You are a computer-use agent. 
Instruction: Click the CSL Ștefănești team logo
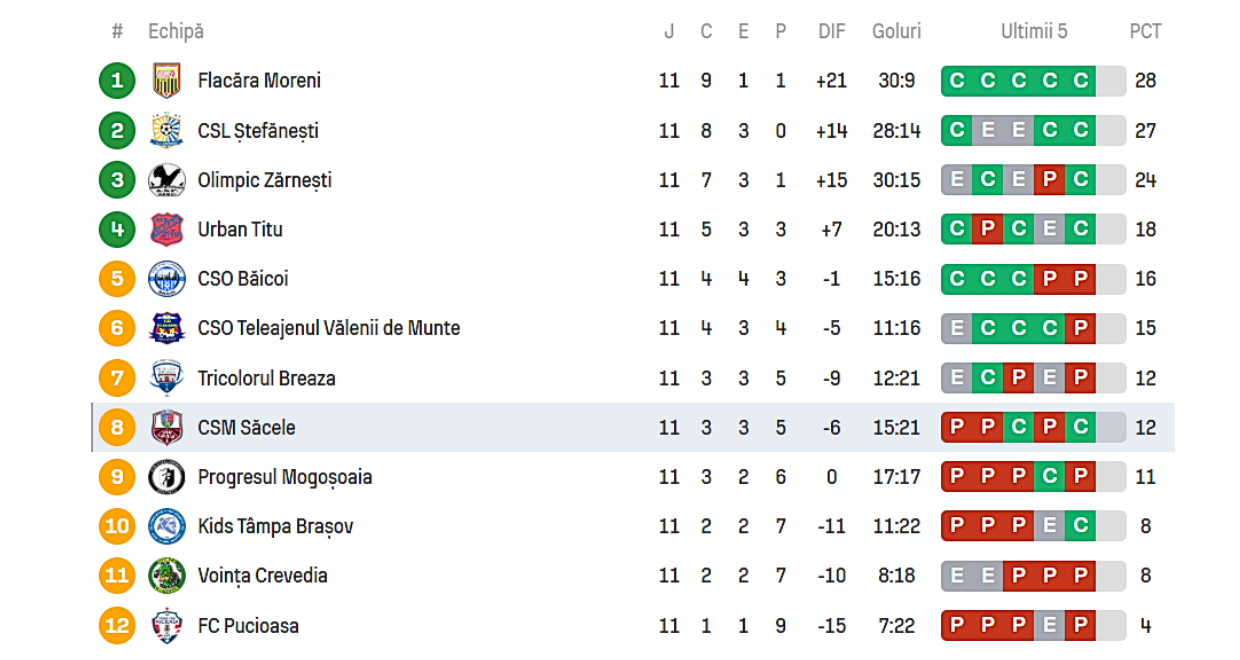click(167, 130)
